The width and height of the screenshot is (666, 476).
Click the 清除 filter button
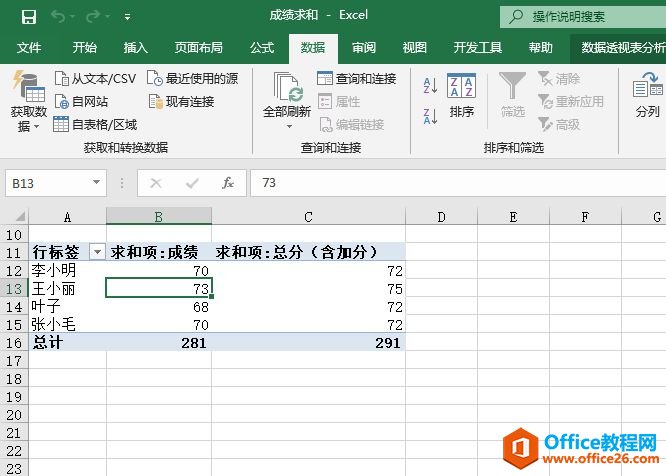tap(559, 79)
